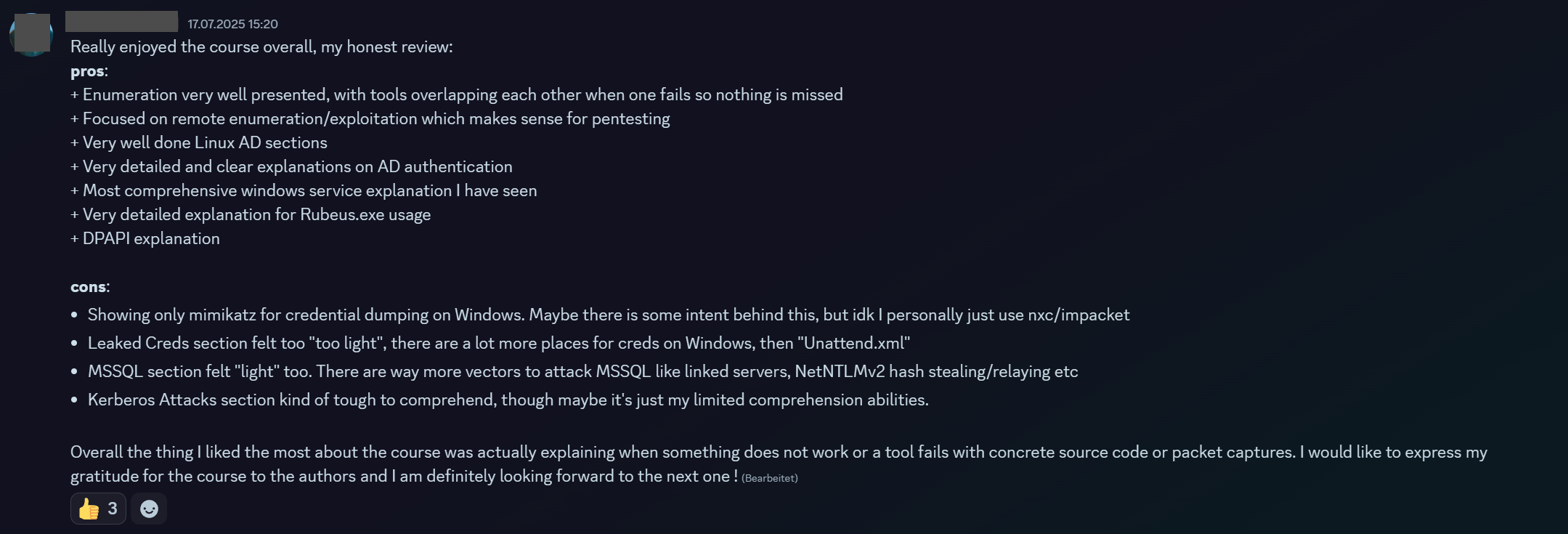Image resolution: width=1568 pixels, height=534 pixels.
Task: Click the Rubeus.exe usage explanation line
Action: 251,215
